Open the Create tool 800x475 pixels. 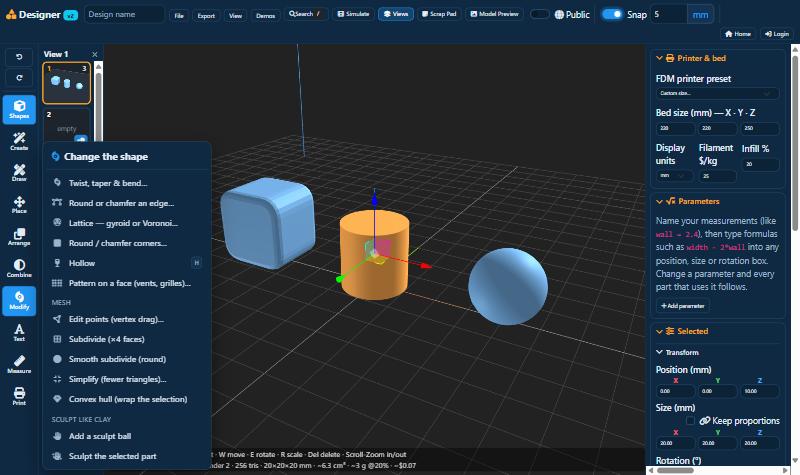click(19, 141)
